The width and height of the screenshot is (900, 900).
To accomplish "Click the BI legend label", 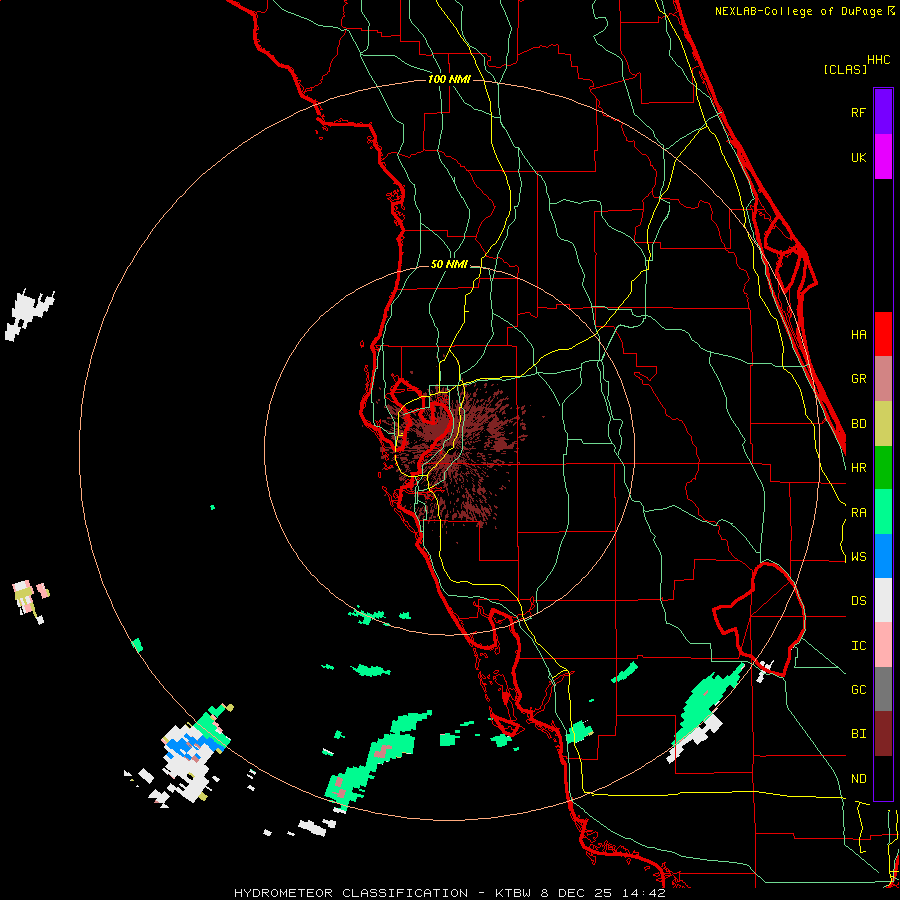I will coord(858,734).
